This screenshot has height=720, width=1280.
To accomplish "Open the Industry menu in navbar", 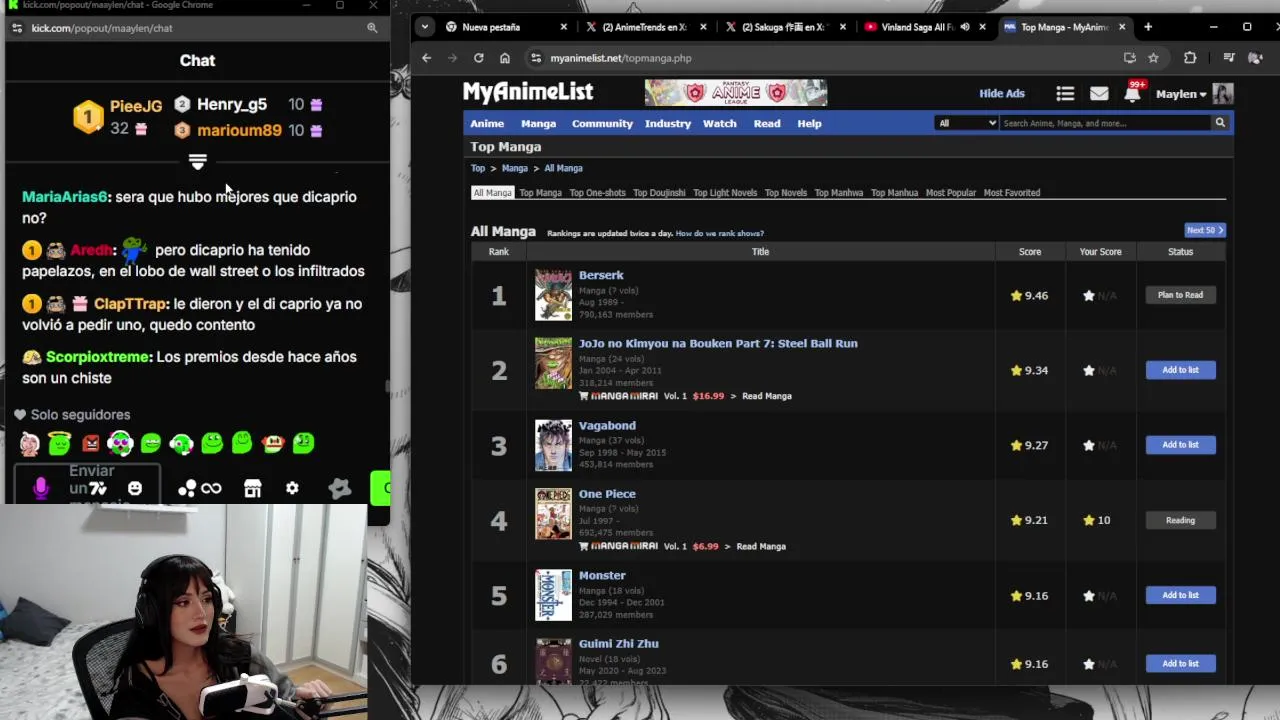I will 668,123.
